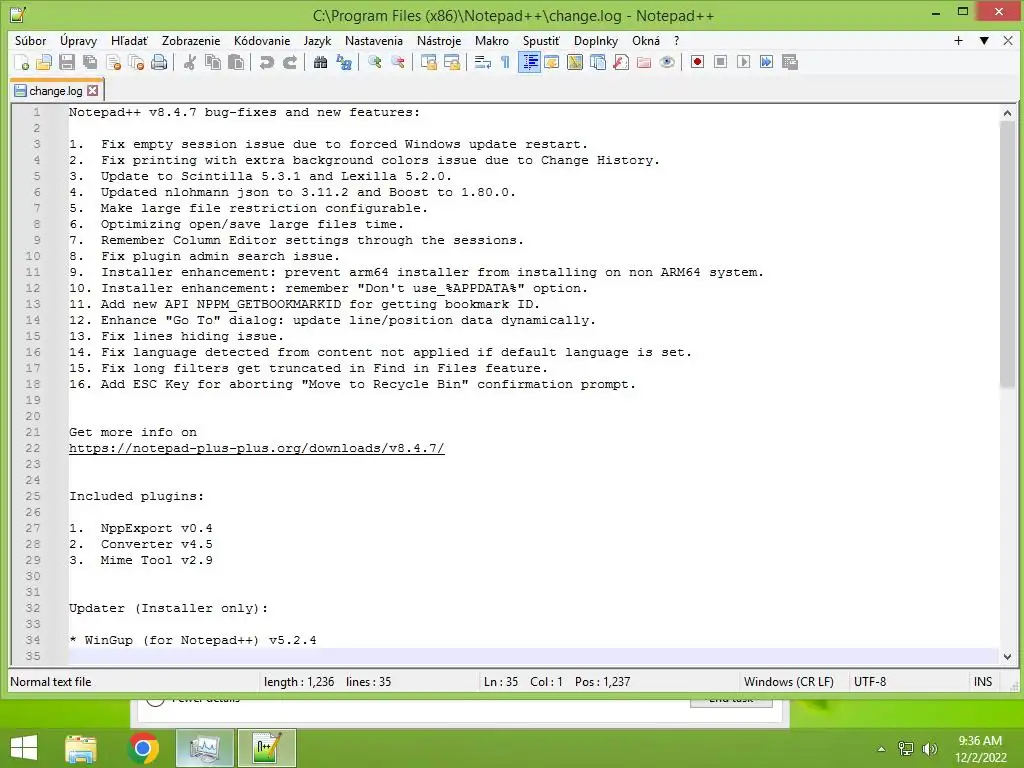Open the Document List panel
Viewport: 1024px width, 768px height.
[x=598, y=62]
